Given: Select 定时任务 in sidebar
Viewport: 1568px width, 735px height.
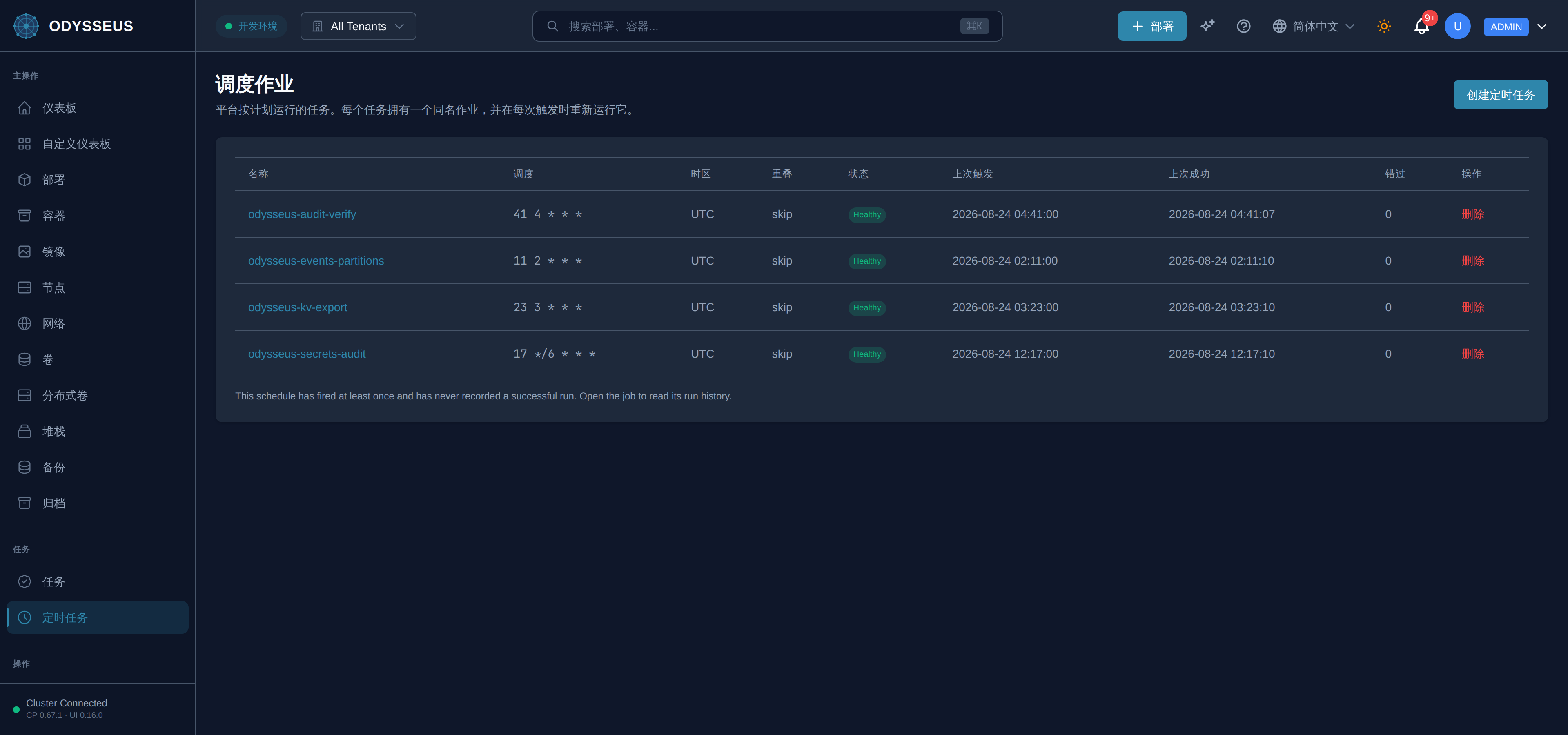Looking at the screenshot, I should (x=98, y=617).
